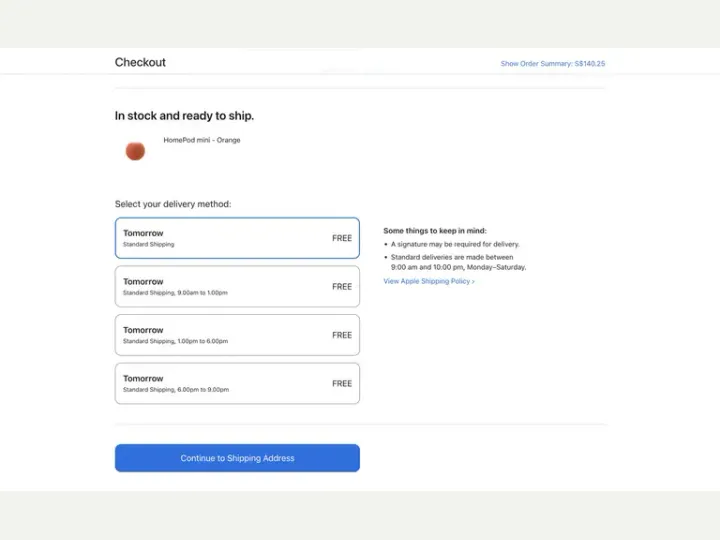The height and width of the screenshot is (540, 720).
Task: Choose the 1.00pm to 6.00pm delivery slot
Action: (237, 335)
